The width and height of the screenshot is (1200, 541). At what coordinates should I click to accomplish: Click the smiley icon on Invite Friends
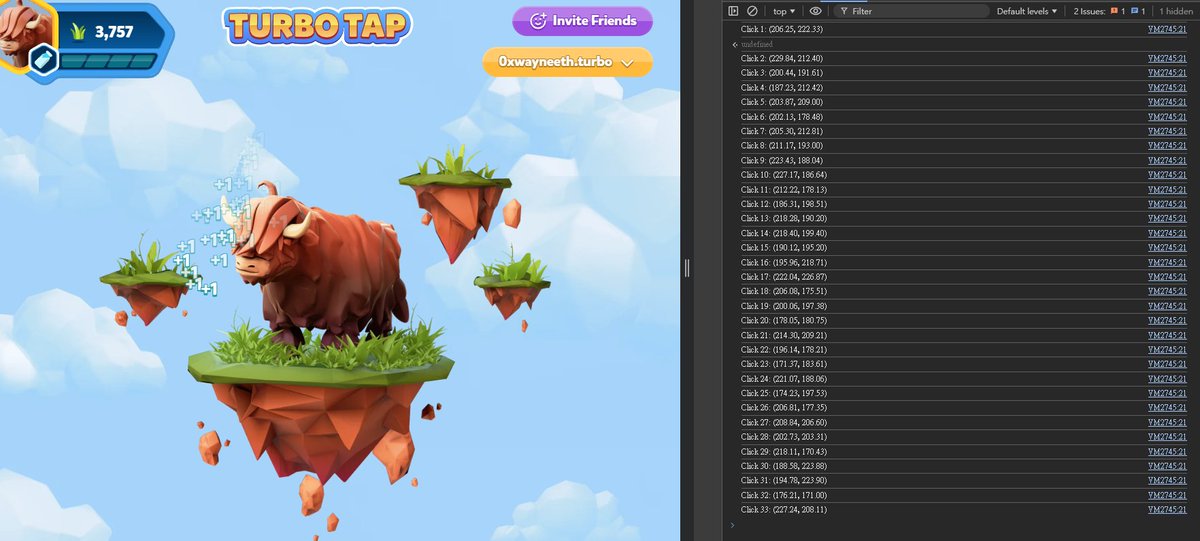pos(538,20)
